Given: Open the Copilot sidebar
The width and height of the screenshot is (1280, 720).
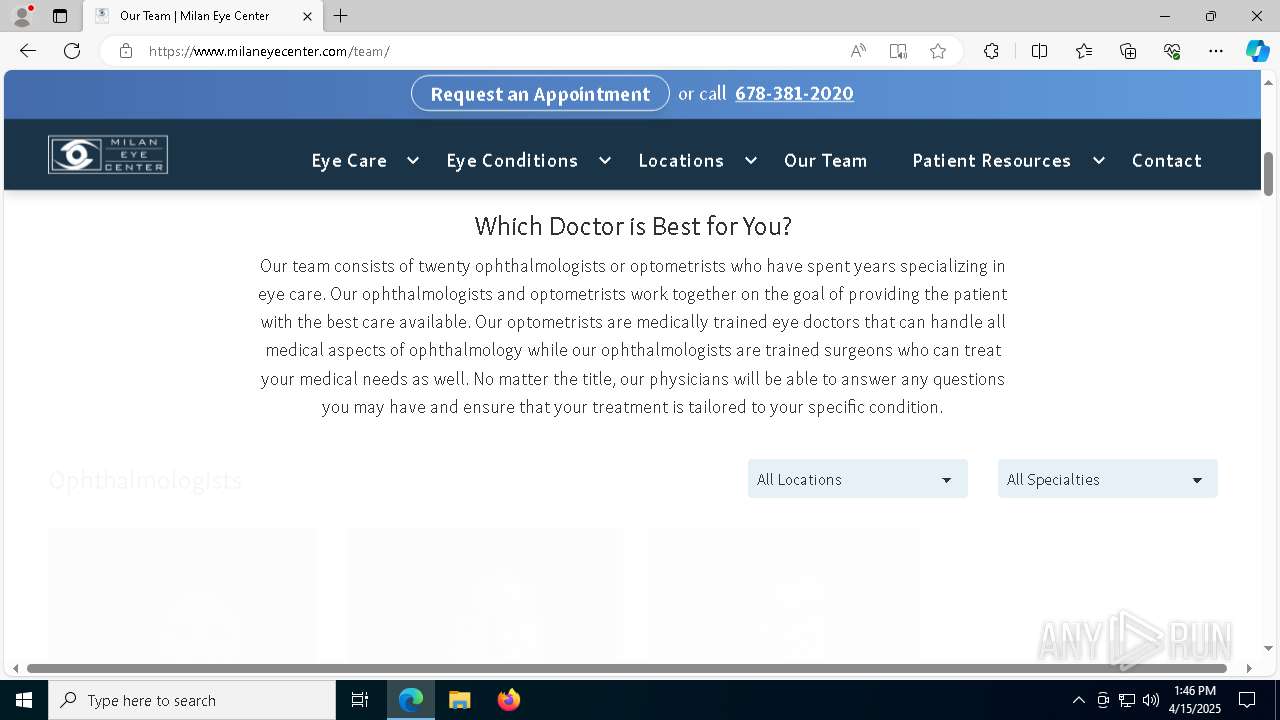Looking at the screenshot, I should pos(1257,51).
